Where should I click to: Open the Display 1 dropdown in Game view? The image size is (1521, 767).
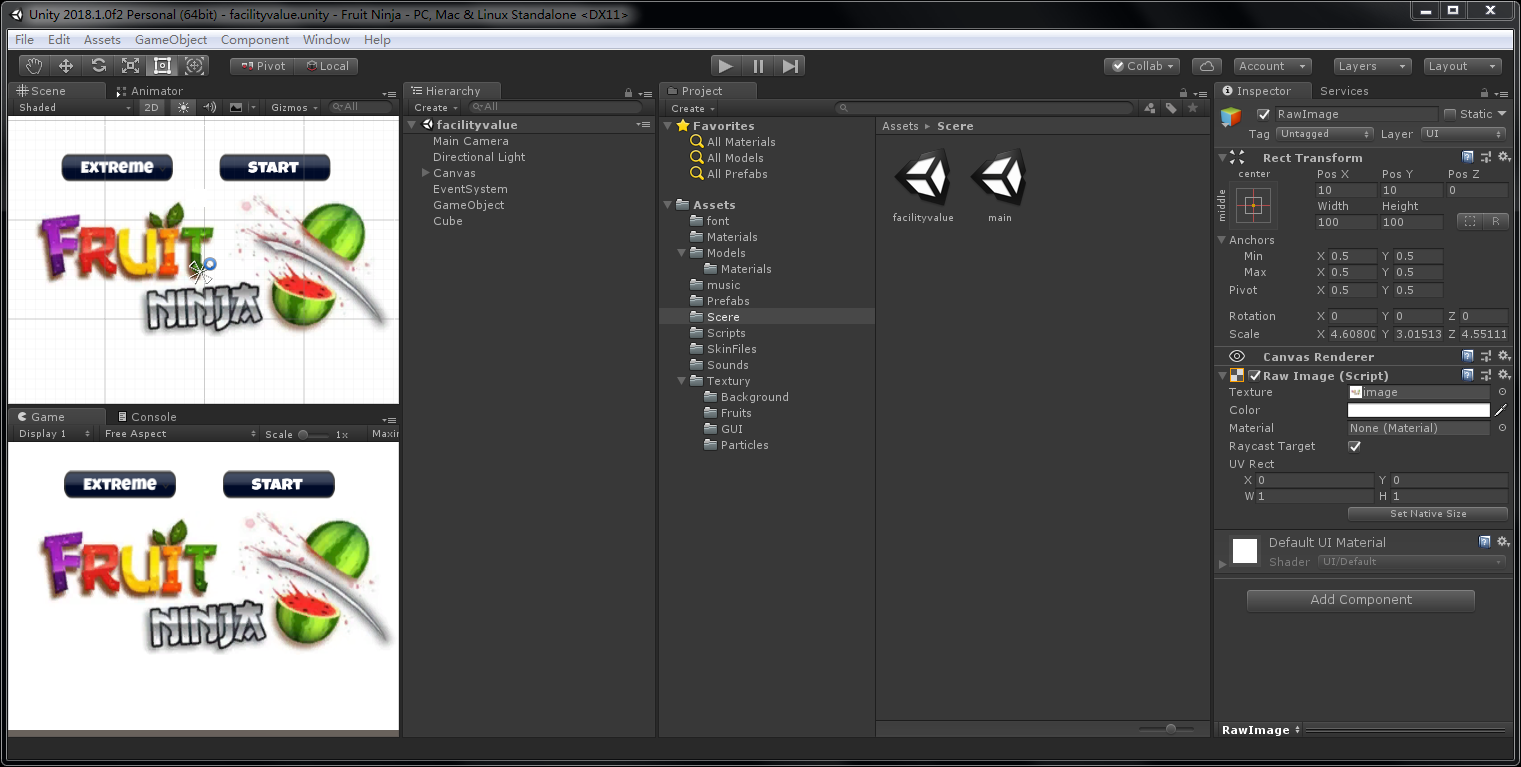(x=54, y=434)
